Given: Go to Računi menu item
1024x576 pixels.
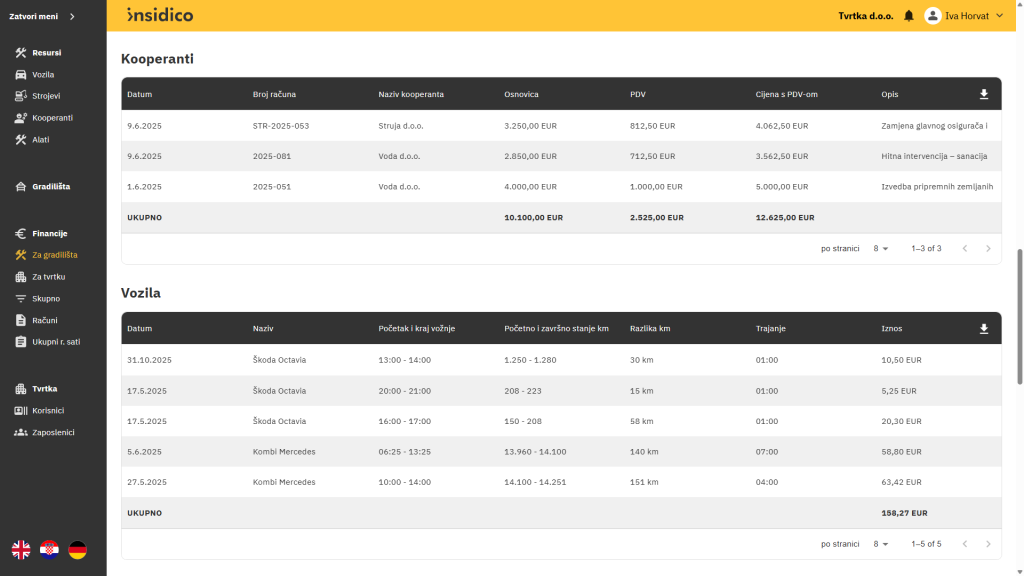Looking at the screenshot, I should [44, 320].
